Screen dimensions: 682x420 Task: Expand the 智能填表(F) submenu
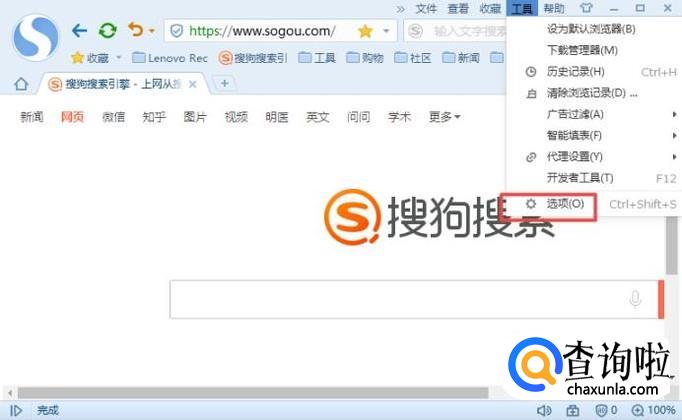click(x=594, y=136)
